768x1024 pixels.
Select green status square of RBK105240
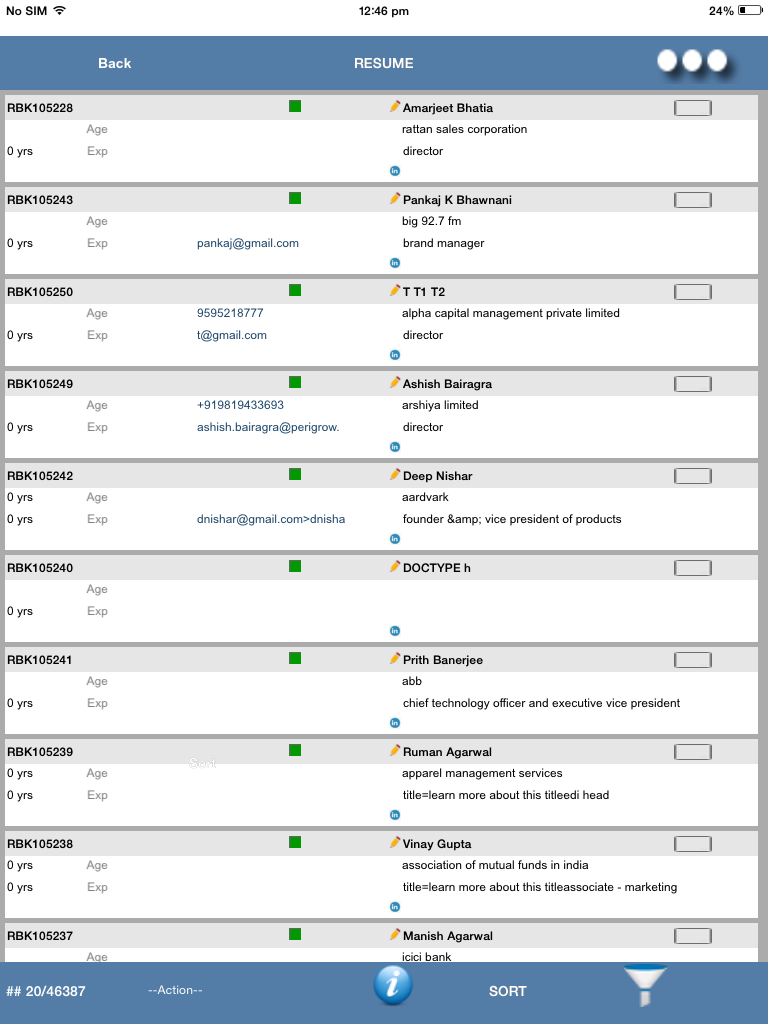coord(295,566)
